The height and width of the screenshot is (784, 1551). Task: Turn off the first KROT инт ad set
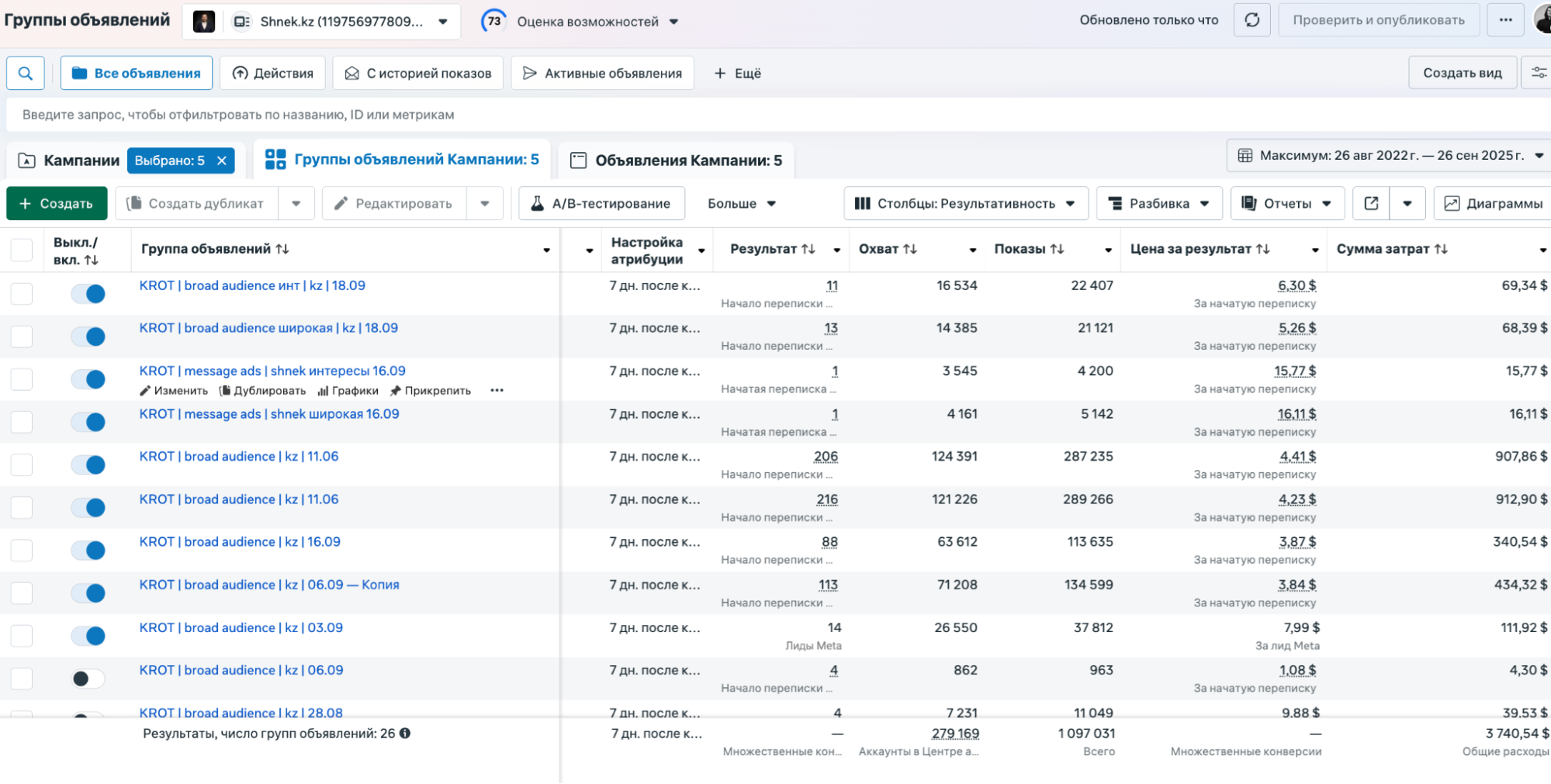pos(88,294)
